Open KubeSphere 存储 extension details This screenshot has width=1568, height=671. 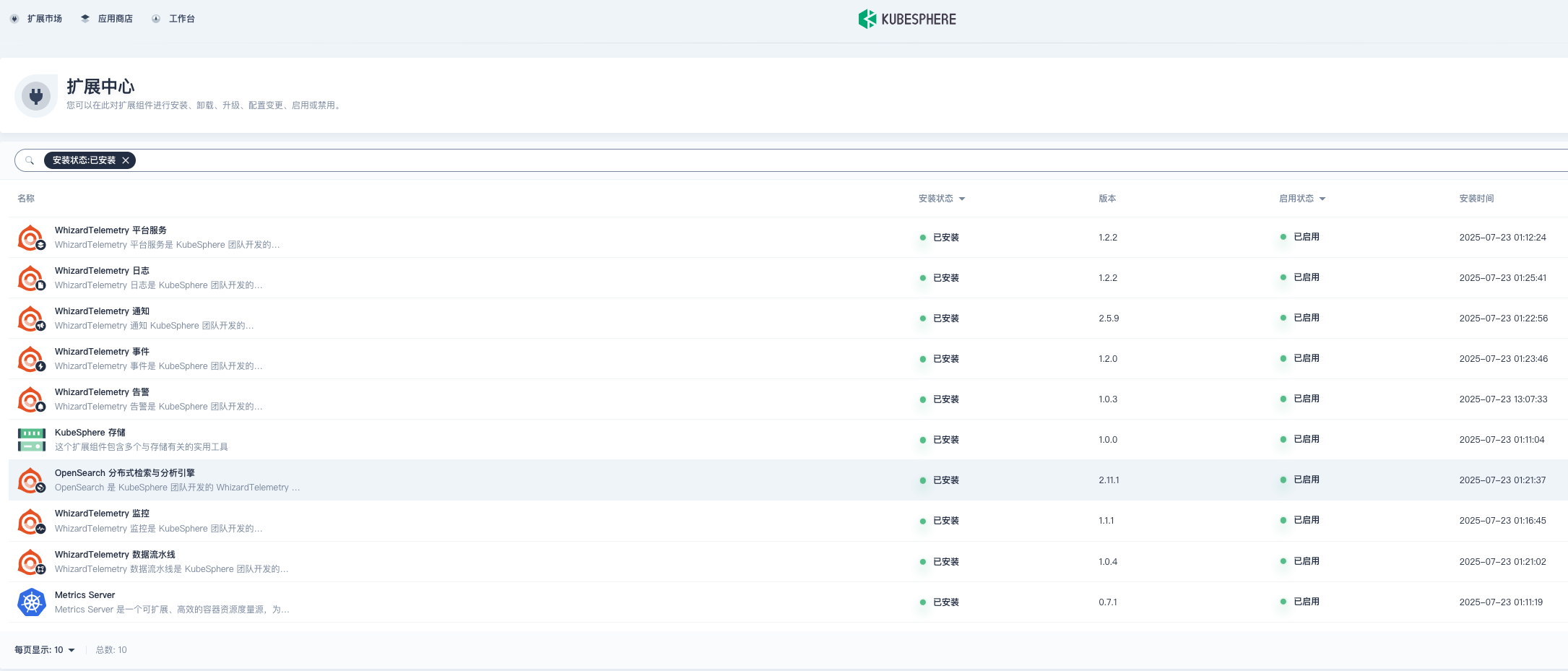point(90,433)
